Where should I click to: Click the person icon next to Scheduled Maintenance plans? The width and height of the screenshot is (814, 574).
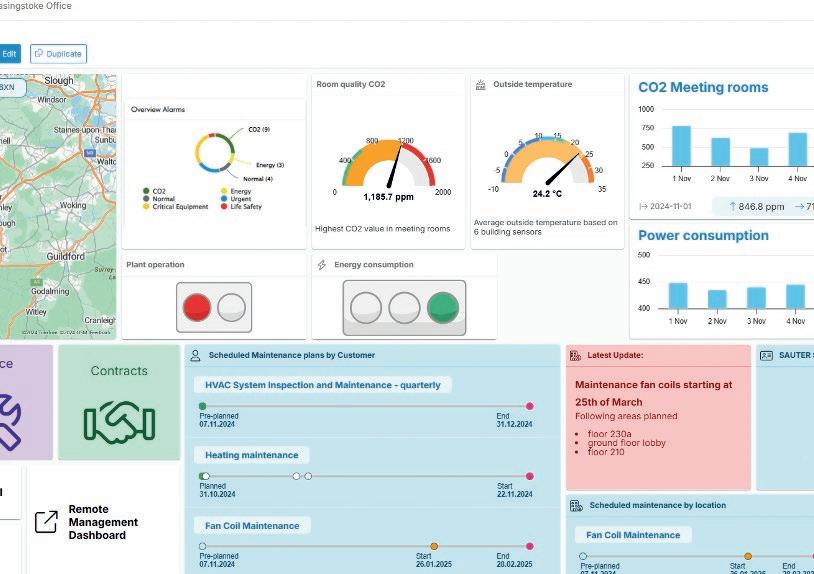(x=195, y=356)
